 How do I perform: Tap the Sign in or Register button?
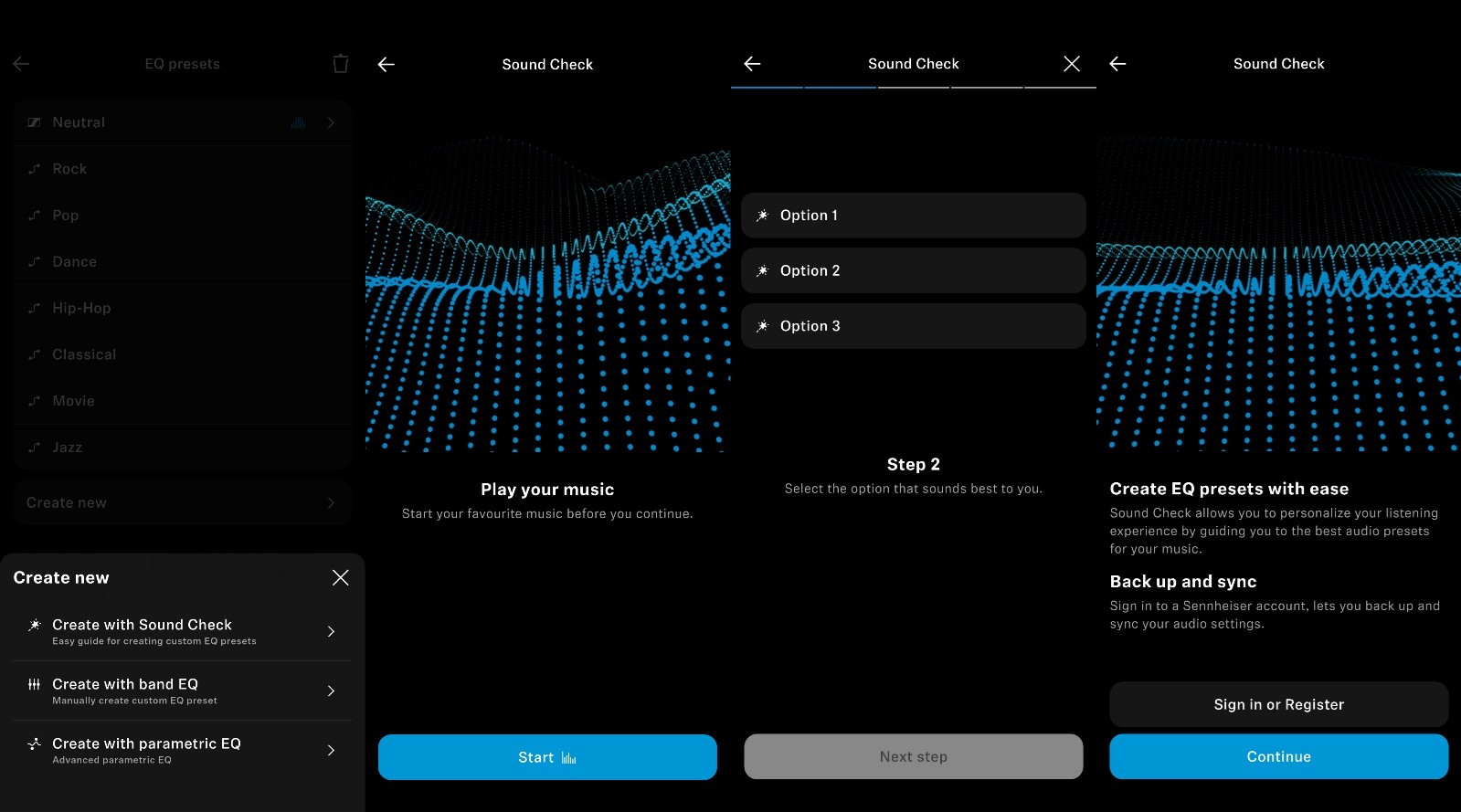pyautogui.click(x=1278, y=704)
